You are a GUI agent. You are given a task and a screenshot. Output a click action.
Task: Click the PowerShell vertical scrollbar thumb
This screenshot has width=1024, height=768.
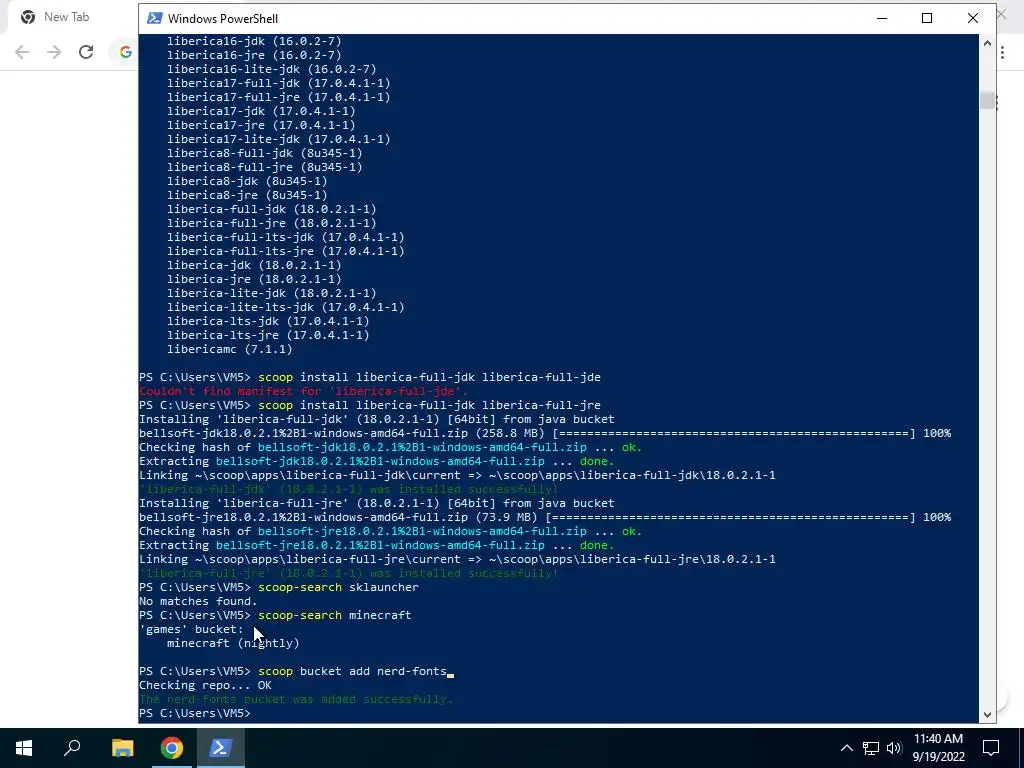click(987, 101)
